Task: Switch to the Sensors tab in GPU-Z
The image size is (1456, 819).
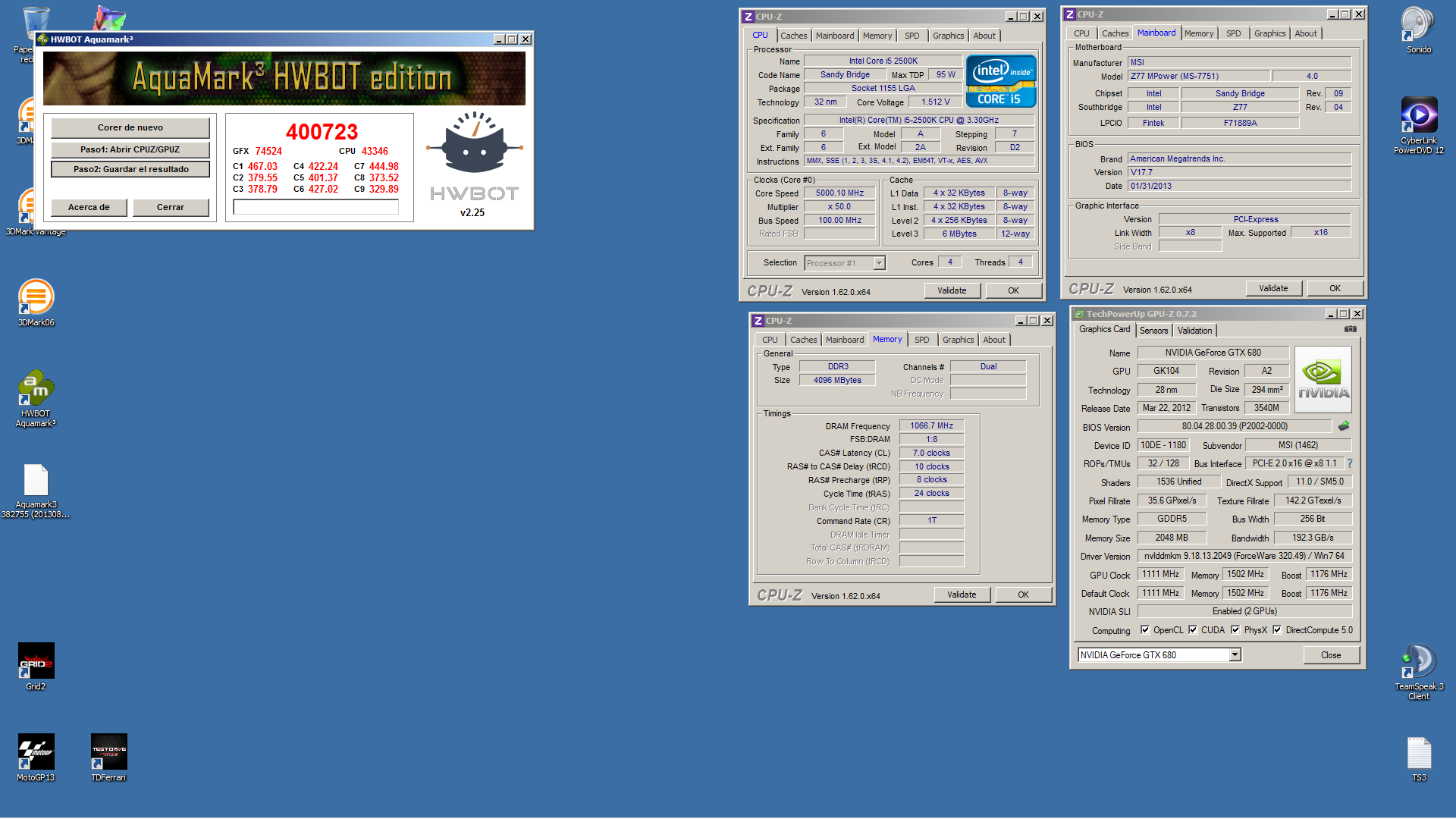Action: 1153,331
